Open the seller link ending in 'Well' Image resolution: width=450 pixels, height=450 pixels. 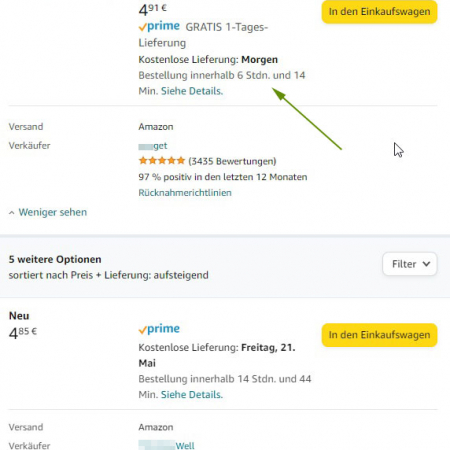click(167, 446)
